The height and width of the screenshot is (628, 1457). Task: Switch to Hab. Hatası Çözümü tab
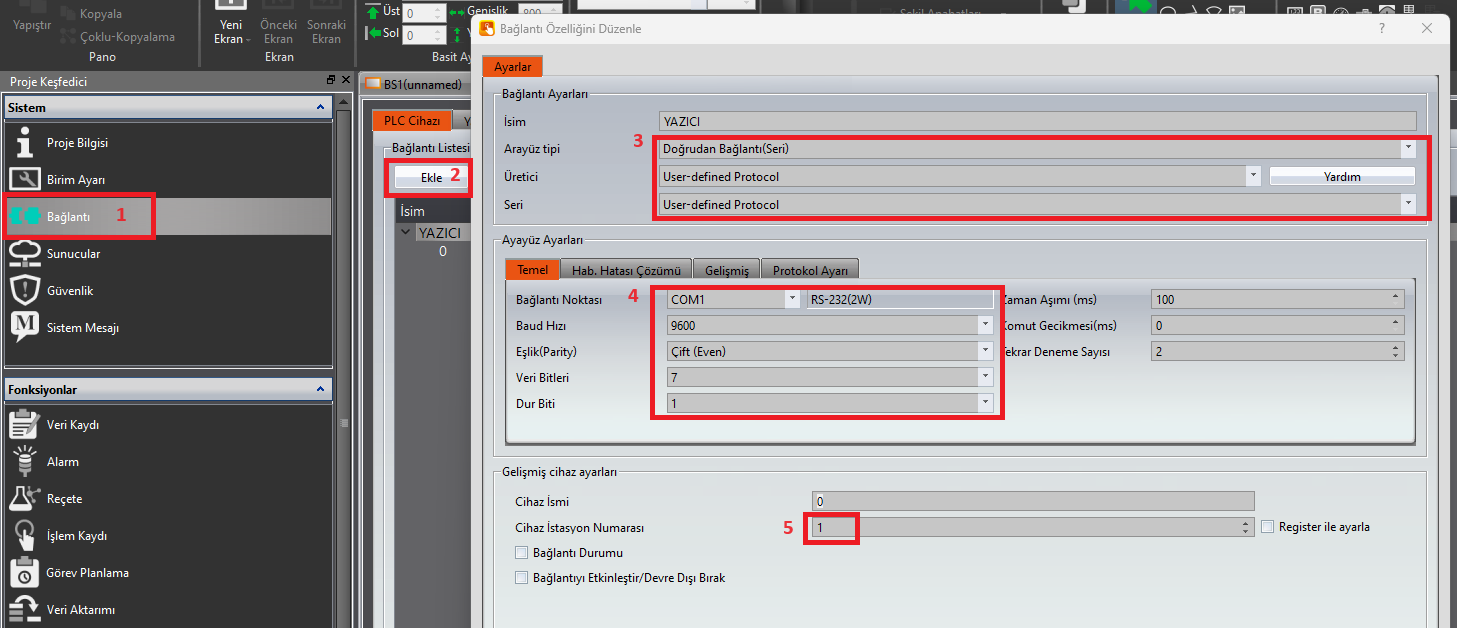(x=626, y=270)
